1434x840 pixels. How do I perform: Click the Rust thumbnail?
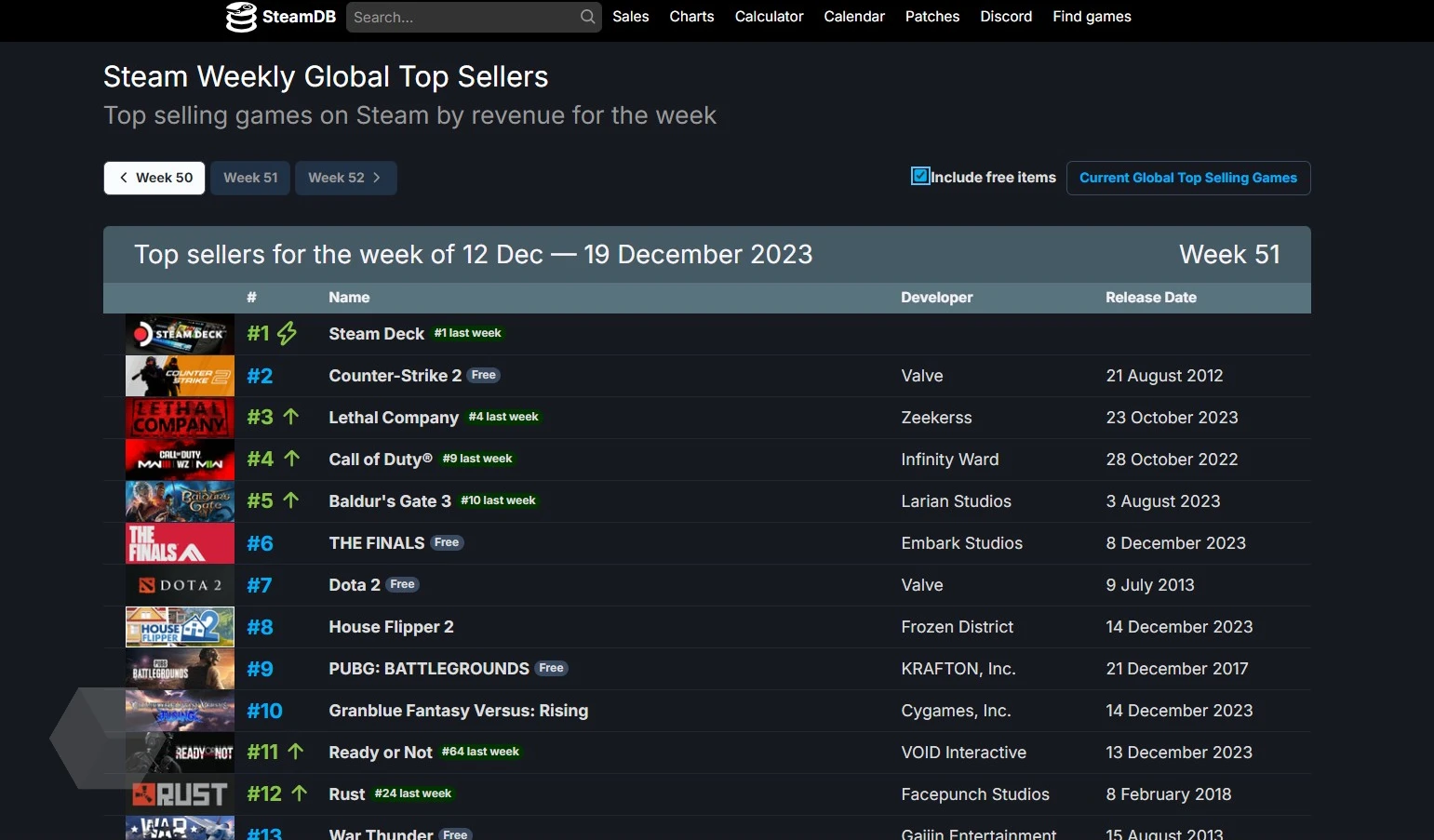click(x=180, y=794)
